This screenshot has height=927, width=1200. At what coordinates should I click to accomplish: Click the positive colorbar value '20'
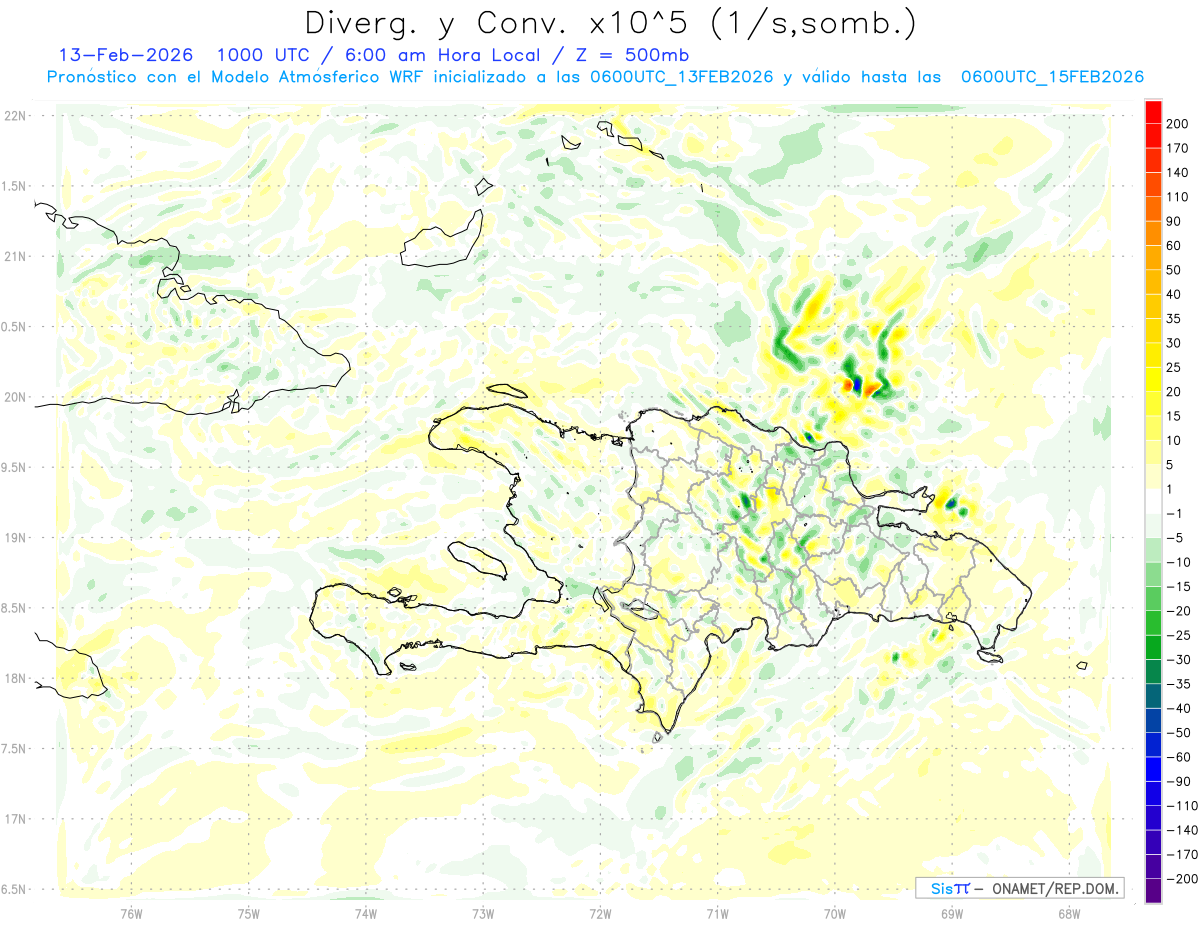click(1175, 392)
